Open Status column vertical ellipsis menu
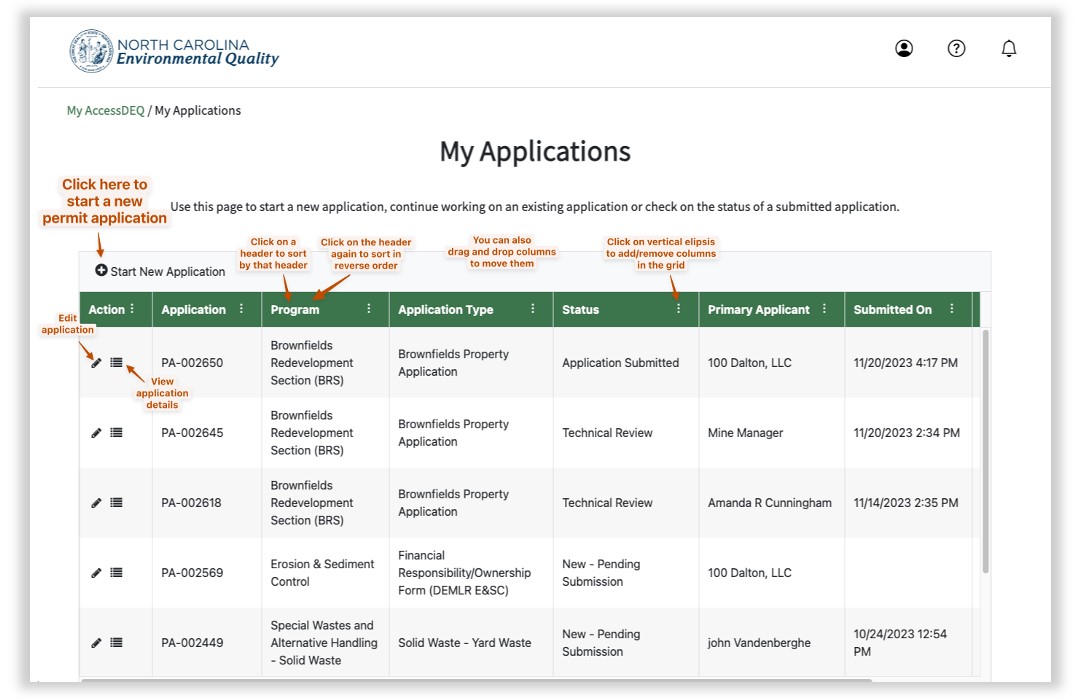This screenshot has width=1083, height=699. [x=678, y=309]
